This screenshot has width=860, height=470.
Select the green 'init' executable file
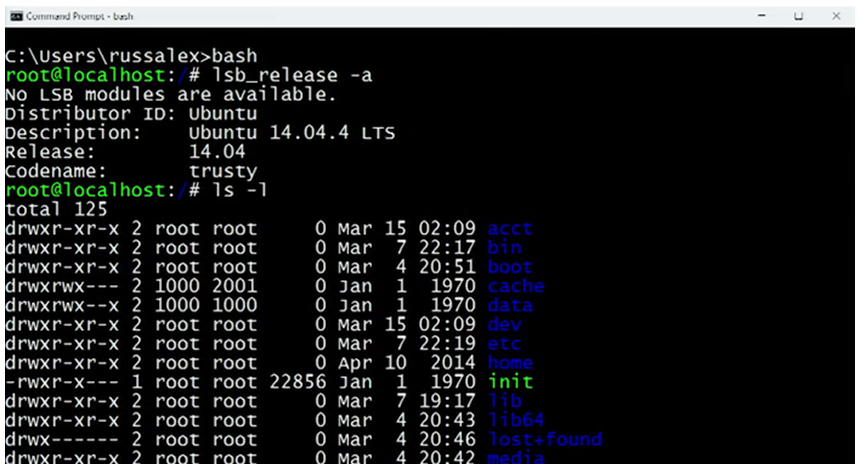click(x=510, y=382)
